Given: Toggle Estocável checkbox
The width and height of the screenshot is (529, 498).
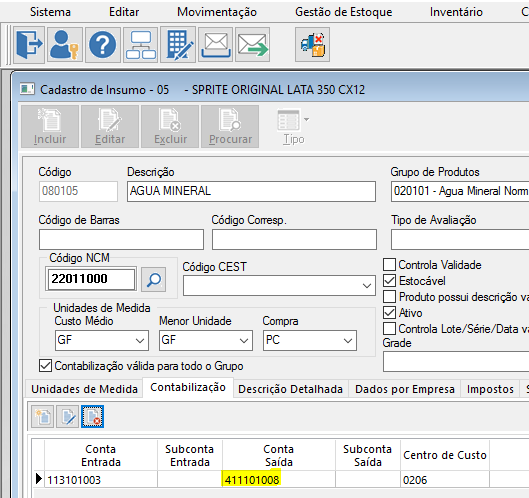Looking at the screenshot, I should click(x=389, y=281).
